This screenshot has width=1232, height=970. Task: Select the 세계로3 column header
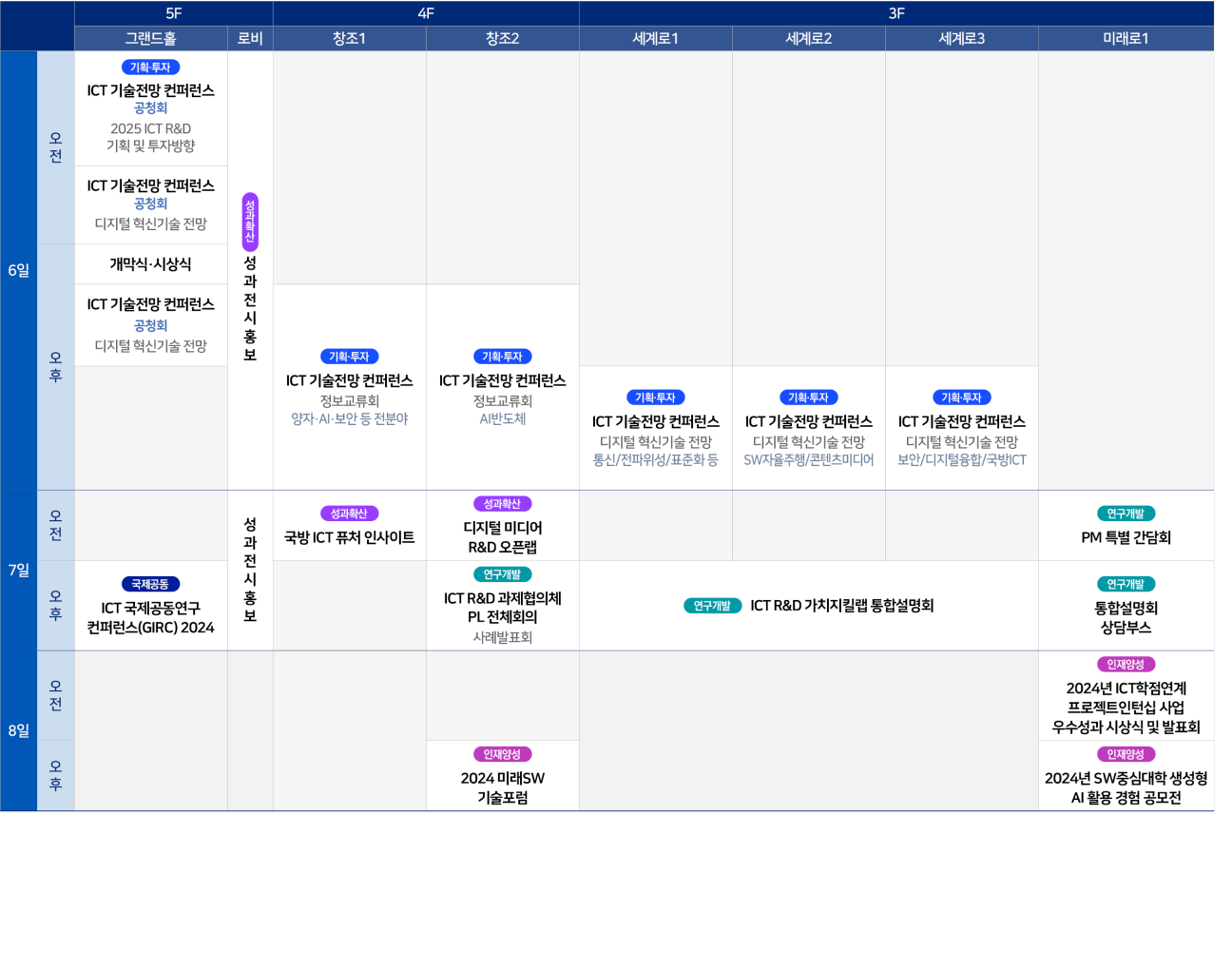tap(962, 38)
